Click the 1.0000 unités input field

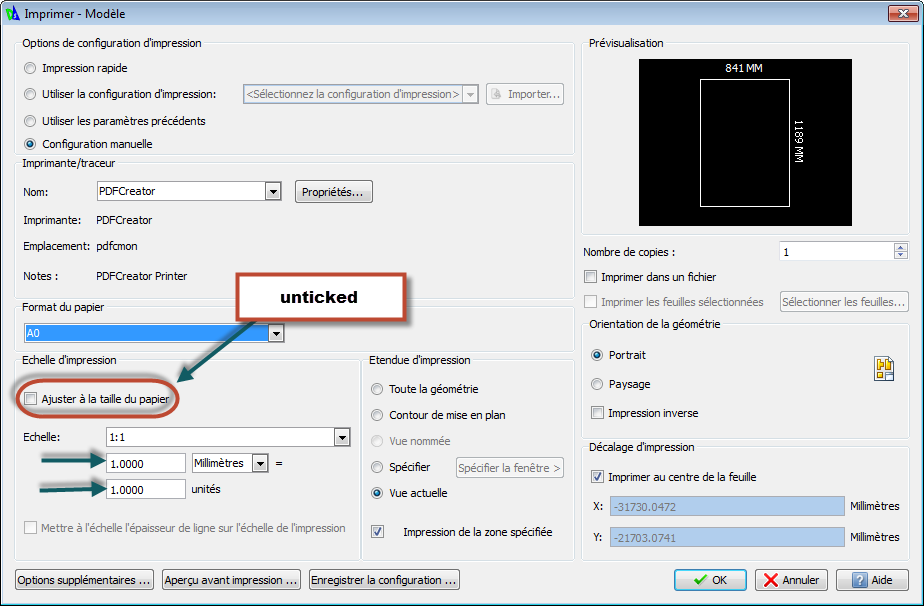pyautogui.click(x=146, y=489)
